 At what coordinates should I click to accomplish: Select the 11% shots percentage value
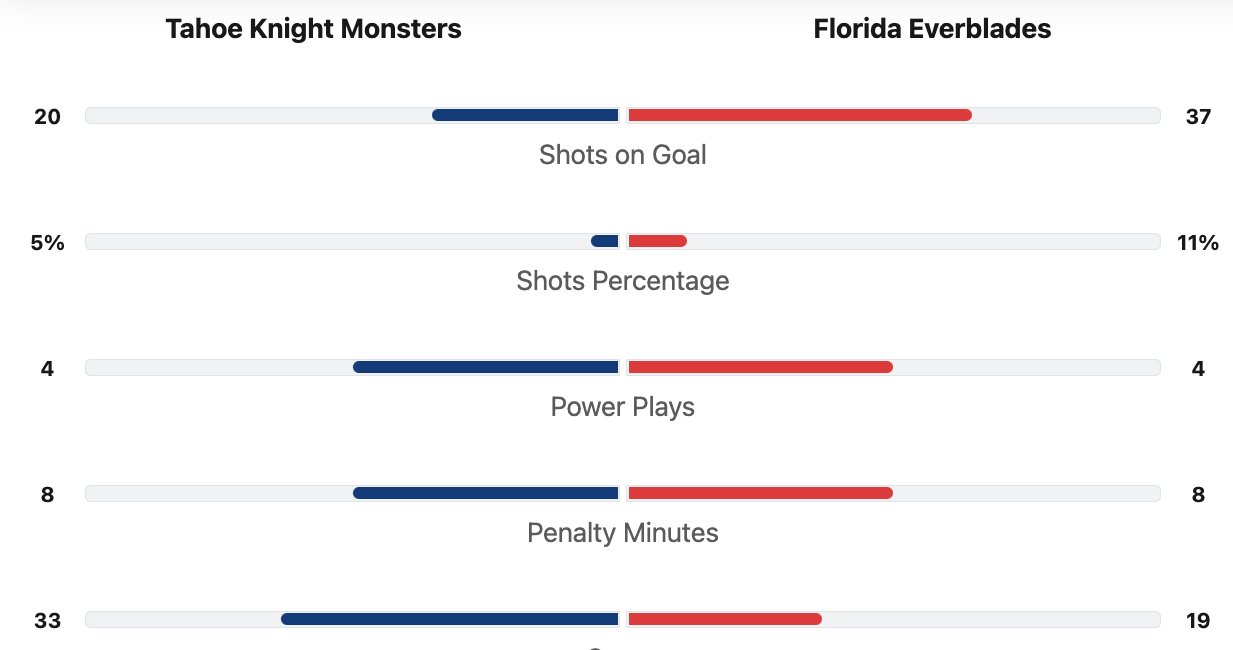(x=1198, y=243)
